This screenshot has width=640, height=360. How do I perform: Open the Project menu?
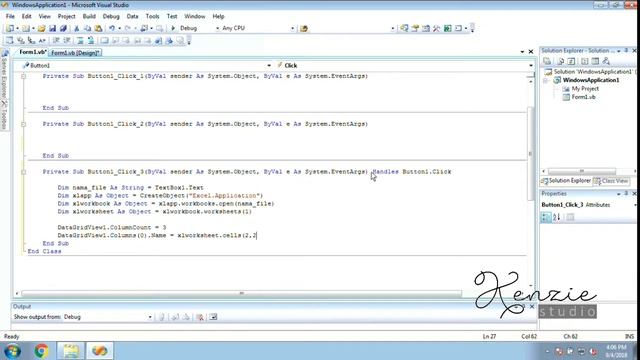(x=67, y=16)
